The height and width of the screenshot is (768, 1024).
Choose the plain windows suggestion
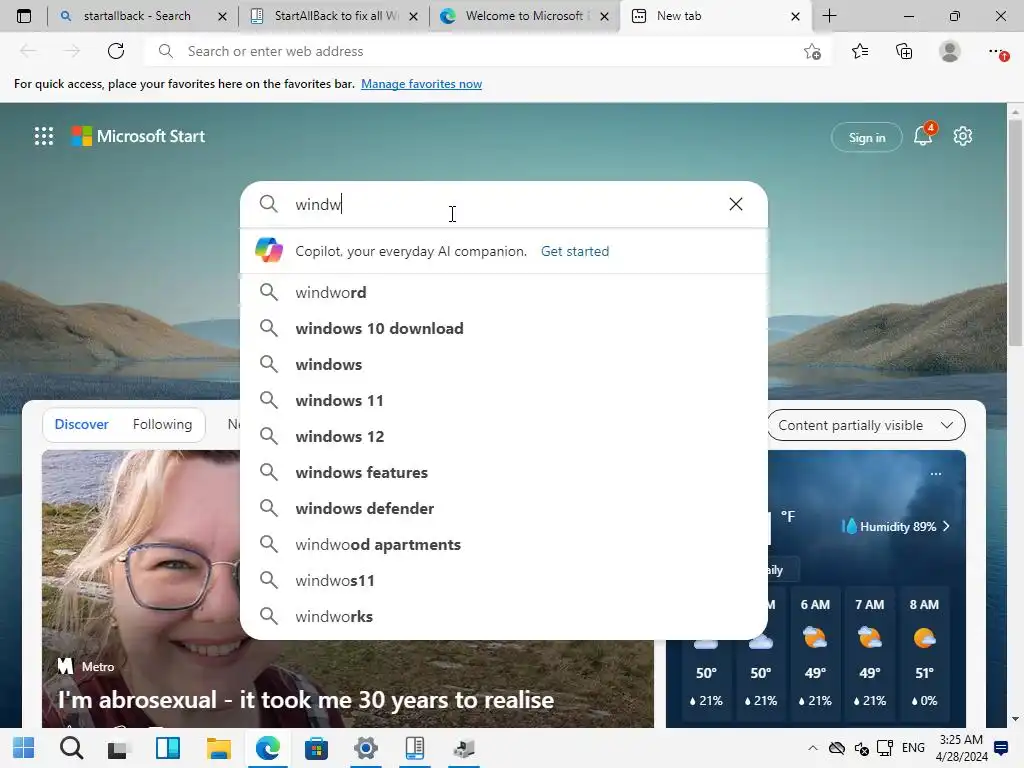(x=504, y=364)
